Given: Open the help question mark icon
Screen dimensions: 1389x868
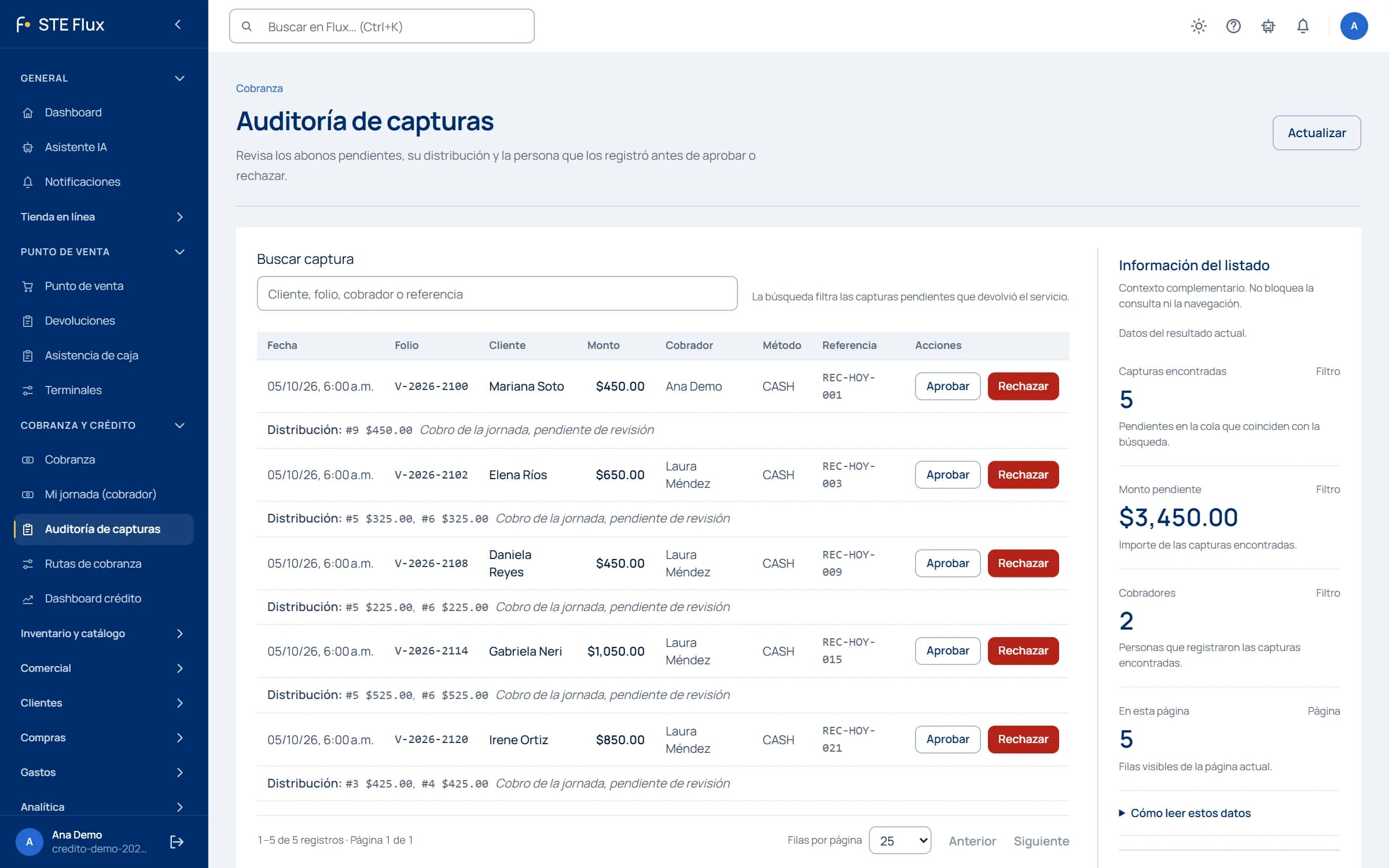Looking at the screenshot, I should pos(1233,26).
